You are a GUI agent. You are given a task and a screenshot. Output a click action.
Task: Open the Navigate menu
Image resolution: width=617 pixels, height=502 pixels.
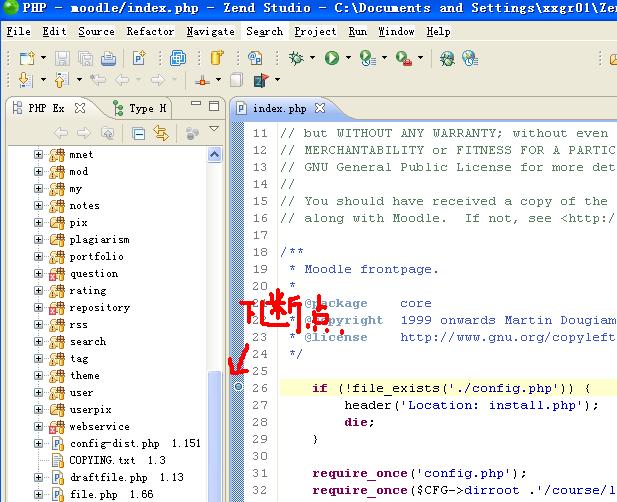(211, 31)
